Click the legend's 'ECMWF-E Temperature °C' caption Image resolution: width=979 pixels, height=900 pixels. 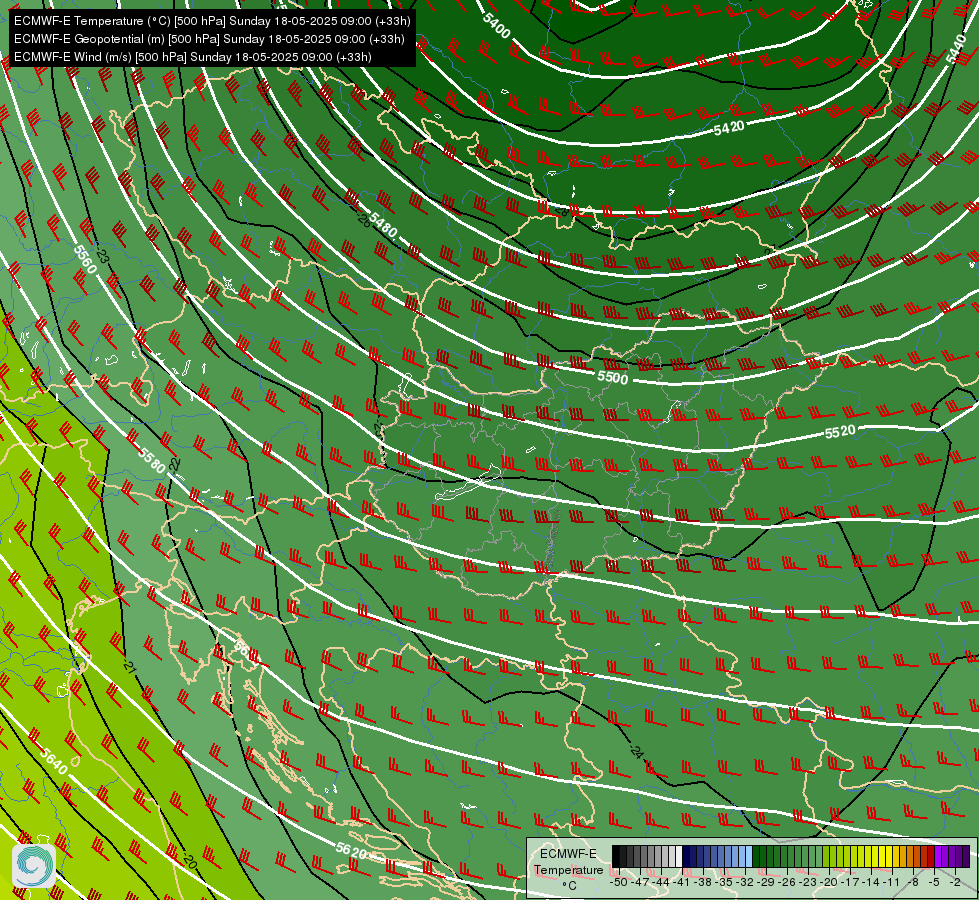coord(568,869)
